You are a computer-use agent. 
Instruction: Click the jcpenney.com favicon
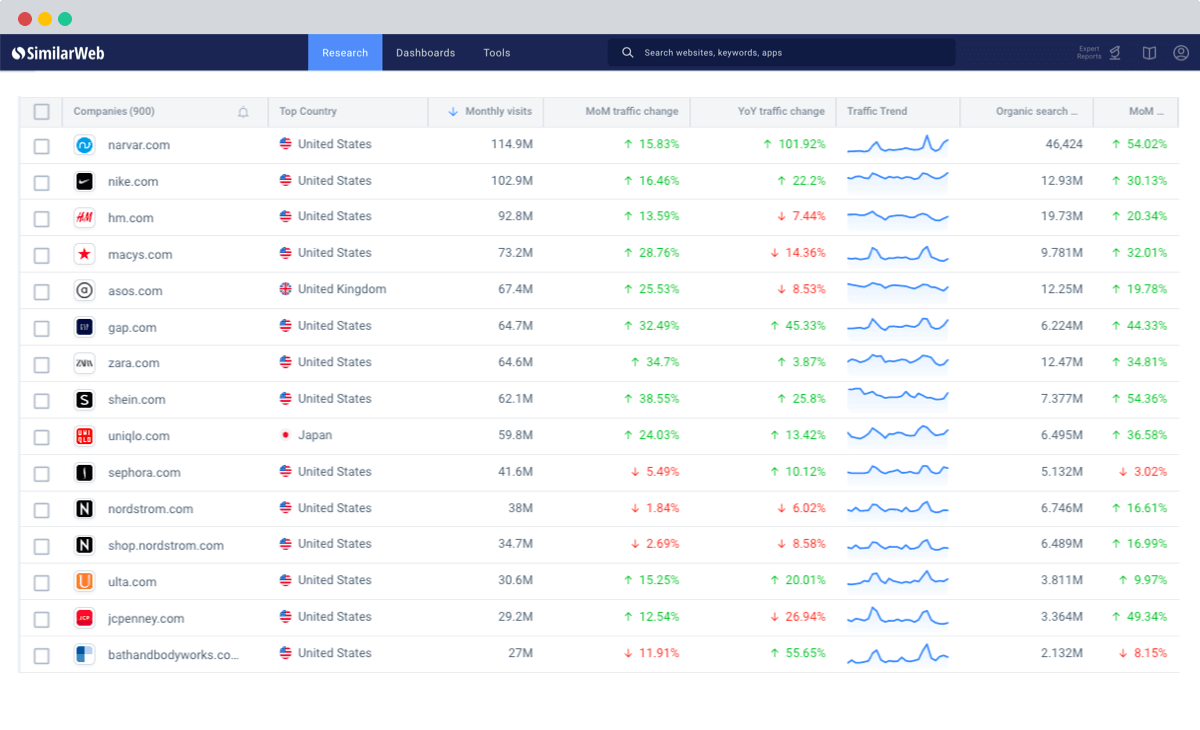tap(85, 618)
